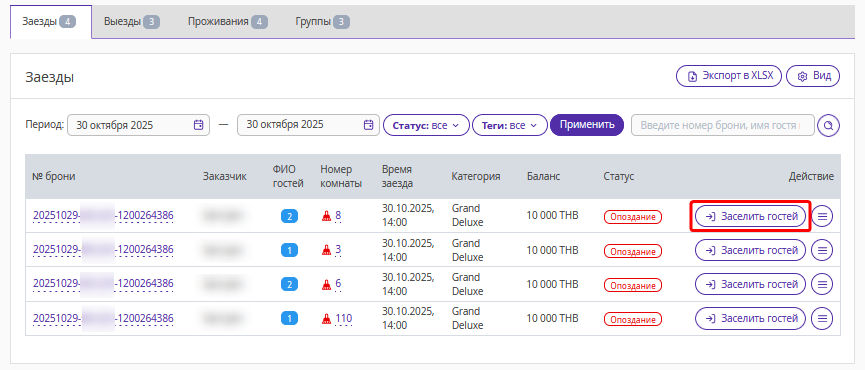Open the action menu for room 3 row
The image size is (865, 370).
pos(823,250)
